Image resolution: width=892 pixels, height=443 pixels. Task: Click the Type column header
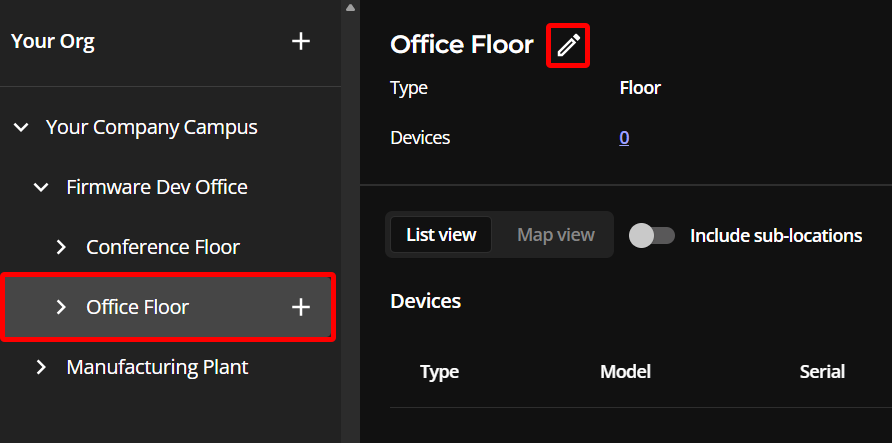[x=439, y=371]
